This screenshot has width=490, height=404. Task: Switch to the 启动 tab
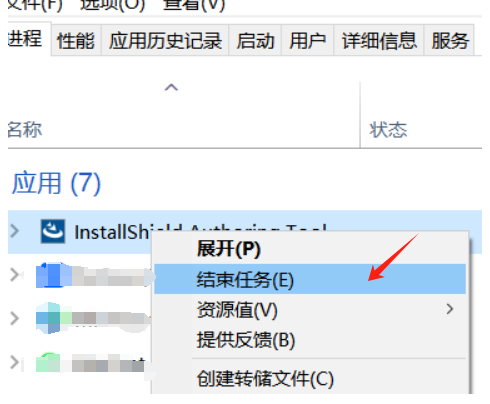coord(255,40)
